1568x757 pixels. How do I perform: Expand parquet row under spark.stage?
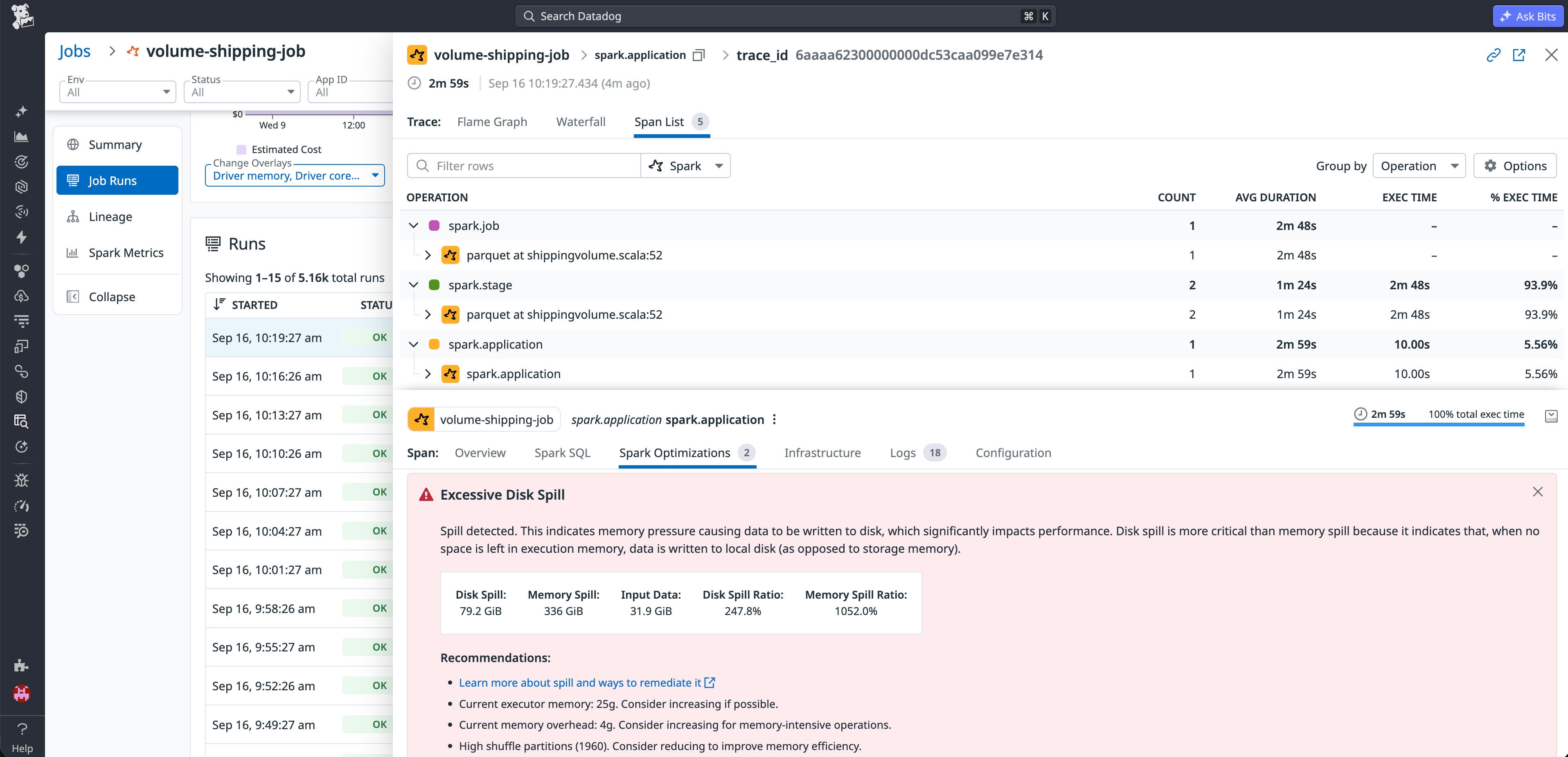(428, 315)
